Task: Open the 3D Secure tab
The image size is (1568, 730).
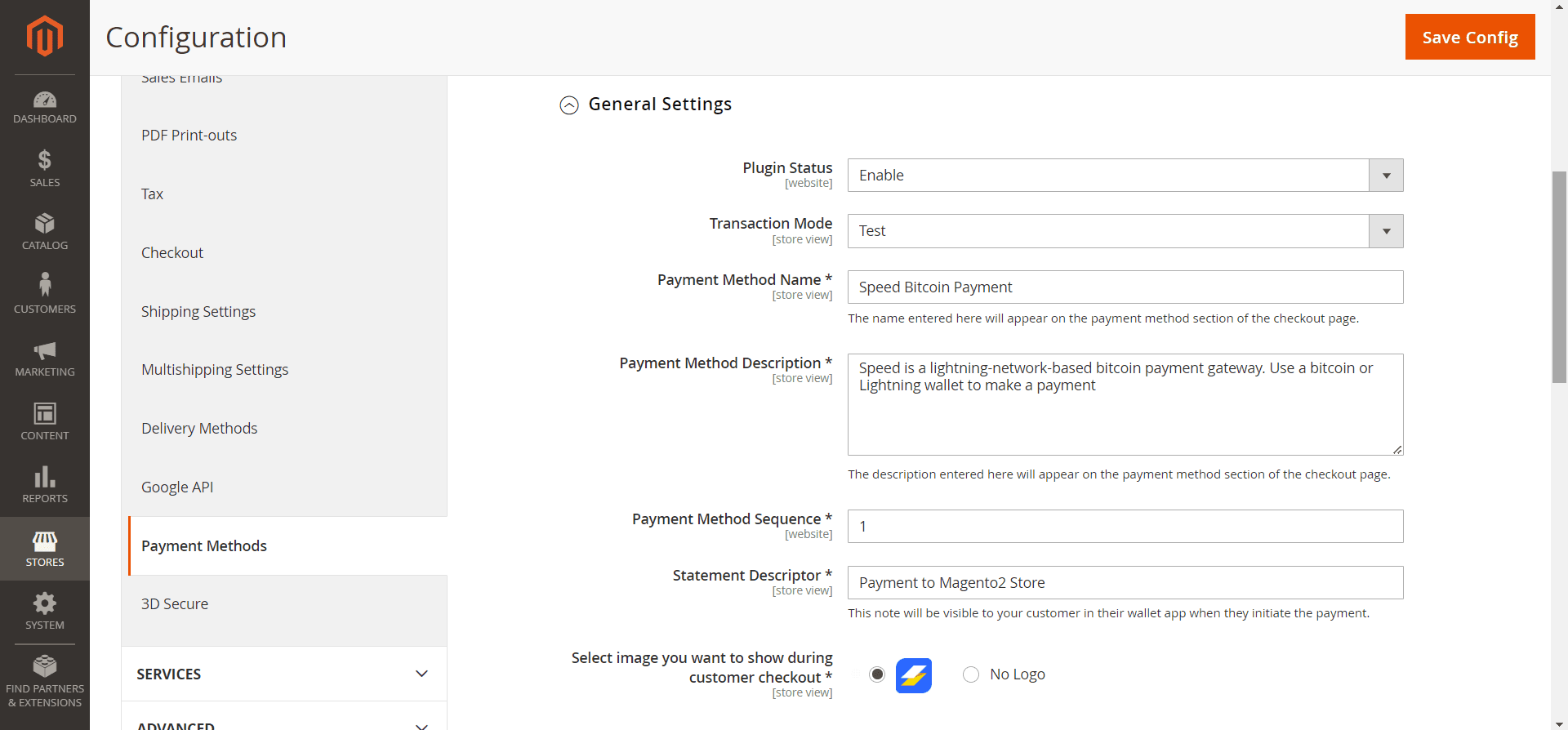Action: [284, 604]
